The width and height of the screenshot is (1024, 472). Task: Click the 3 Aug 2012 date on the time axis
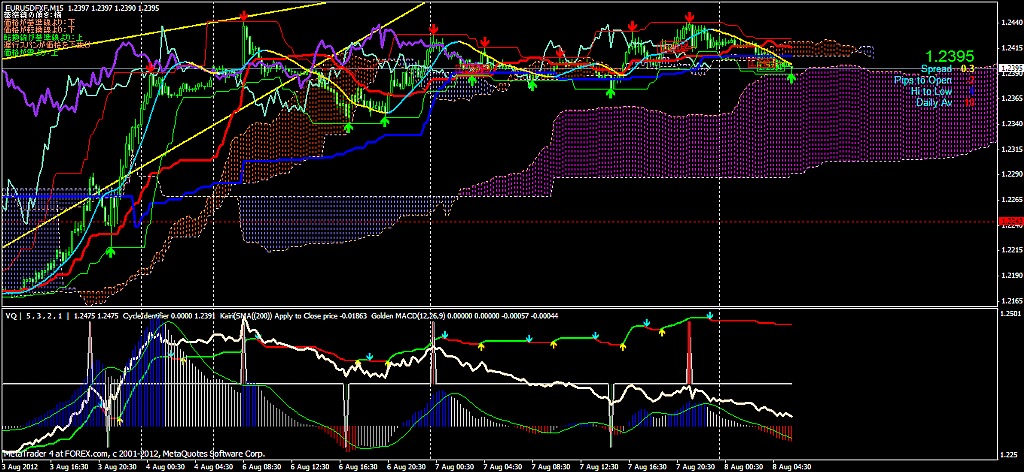[x=22, y=466]
